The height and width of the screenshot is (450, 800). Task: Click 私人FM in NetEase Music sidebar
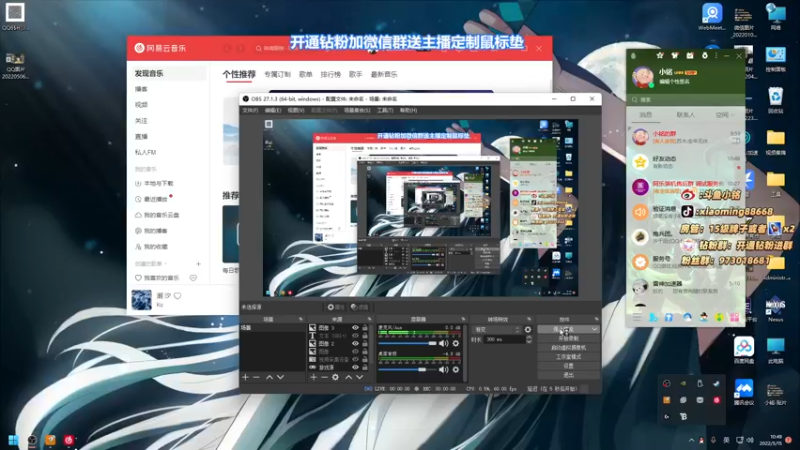click(146, 153)
